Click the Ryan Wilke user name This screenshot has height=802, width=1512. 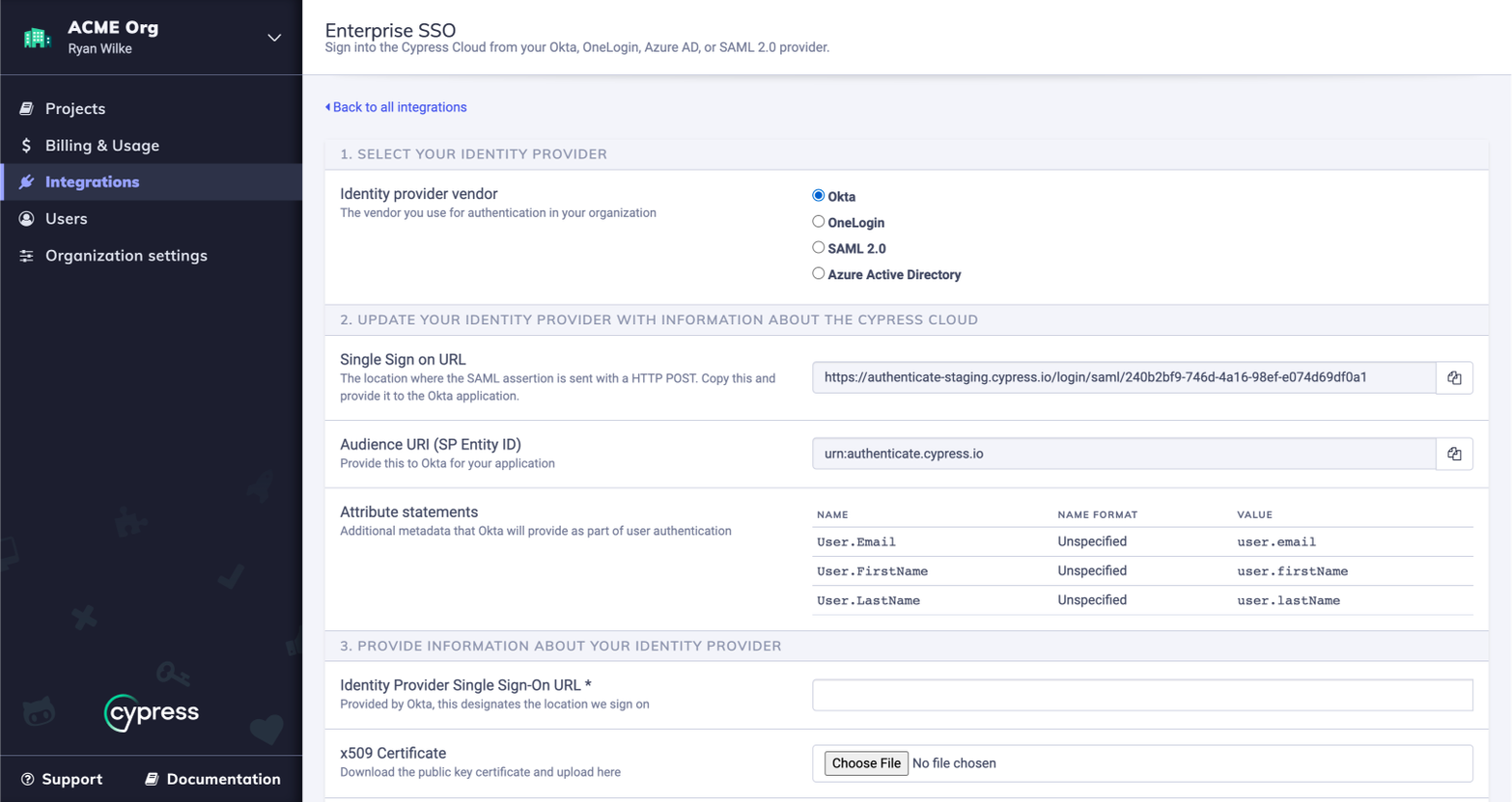(x=99, y=48)
